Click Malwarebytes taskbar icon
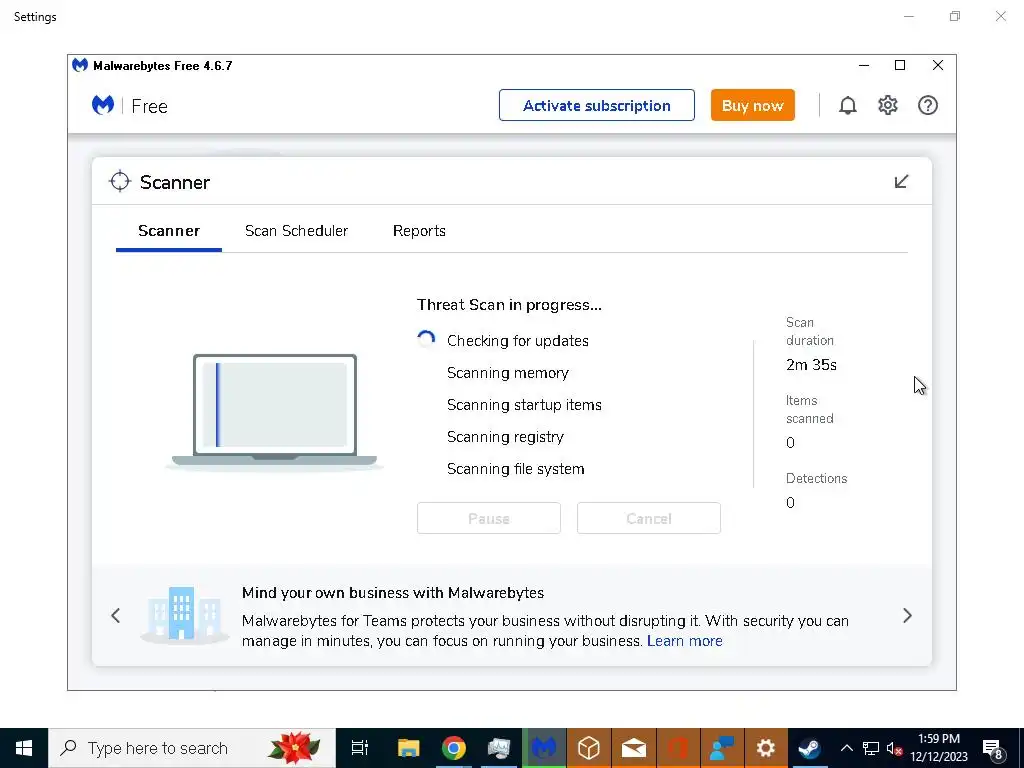Viewport: 1024px width, 768px height. tap(543, 748)
